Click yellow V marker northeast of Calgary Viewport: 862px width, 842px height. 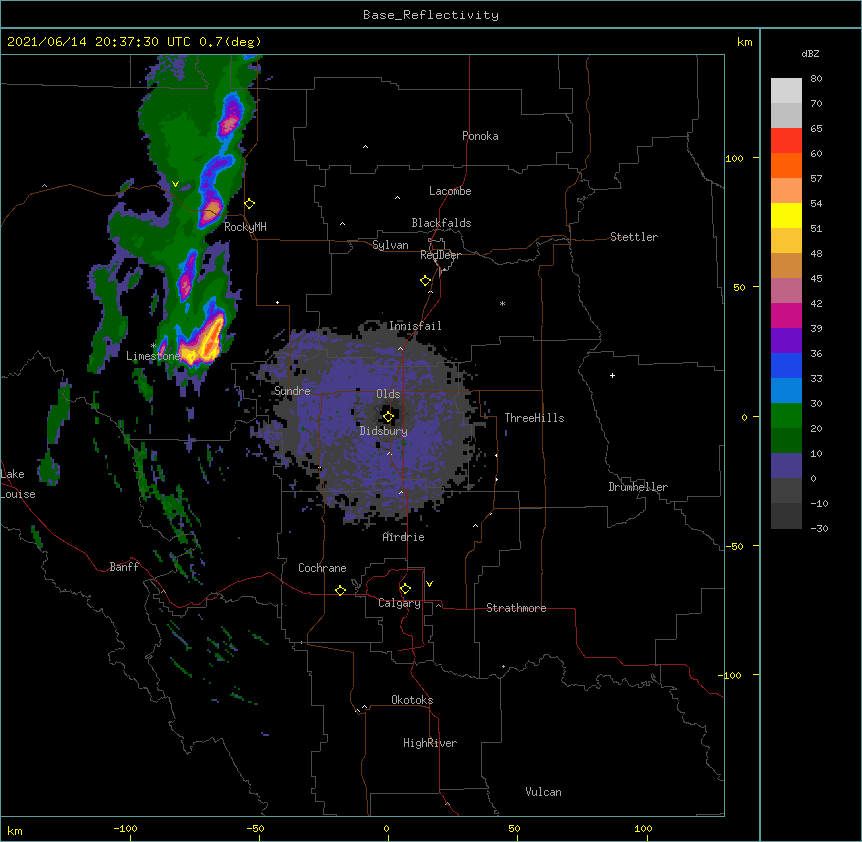[429, 584]
